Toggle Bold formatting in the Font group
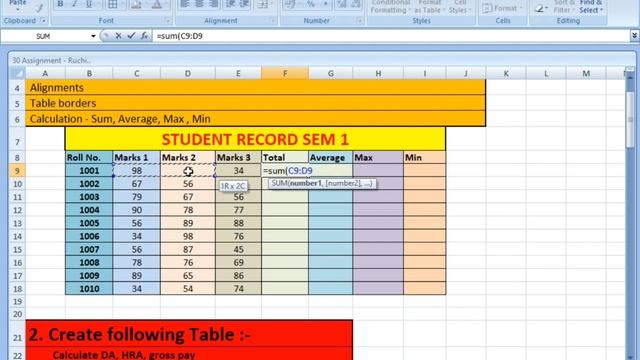The height and width of the screenshot is (360, 640). [60, 4]
